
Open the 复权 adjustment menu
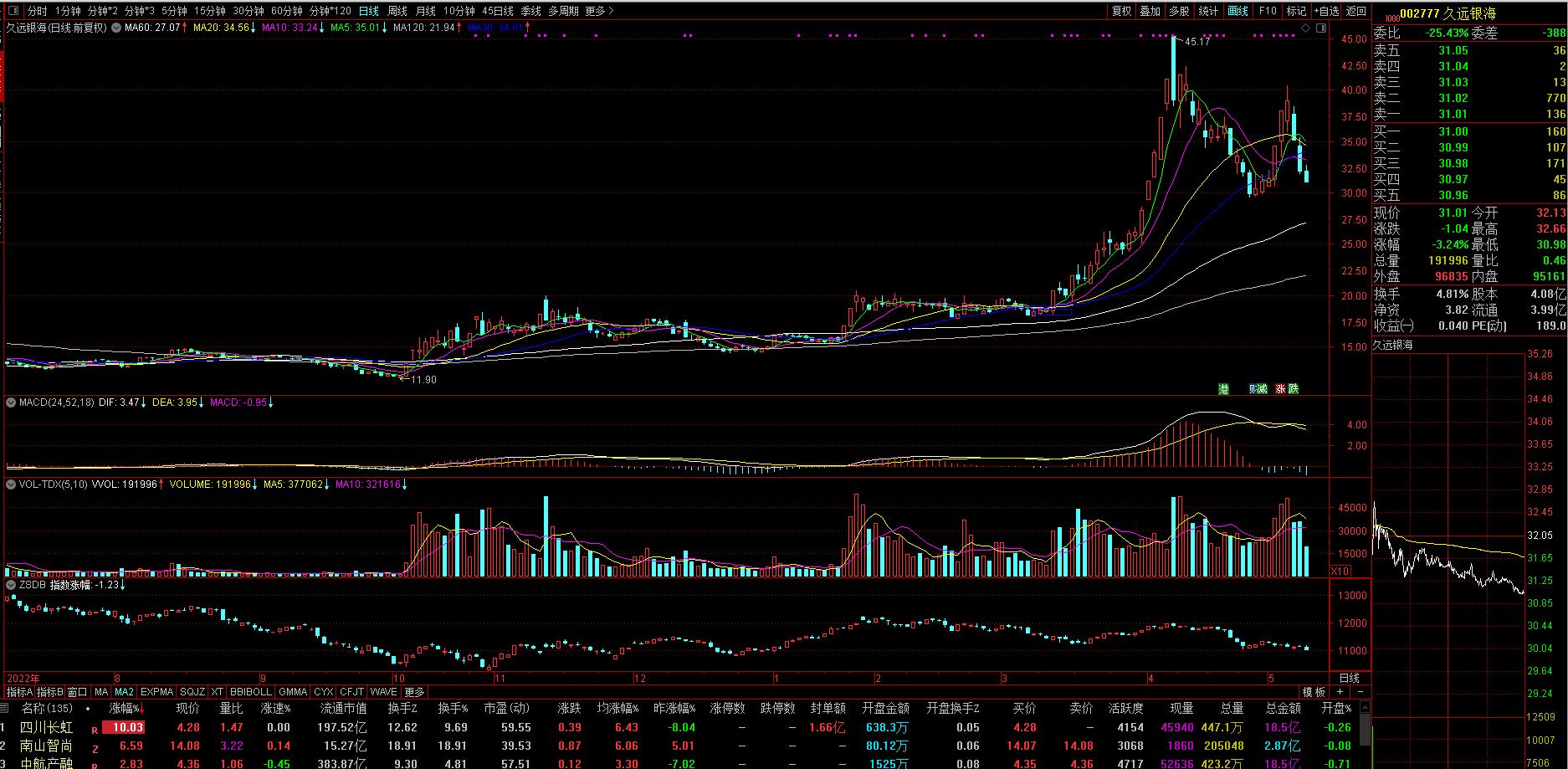click(1121, 11)
